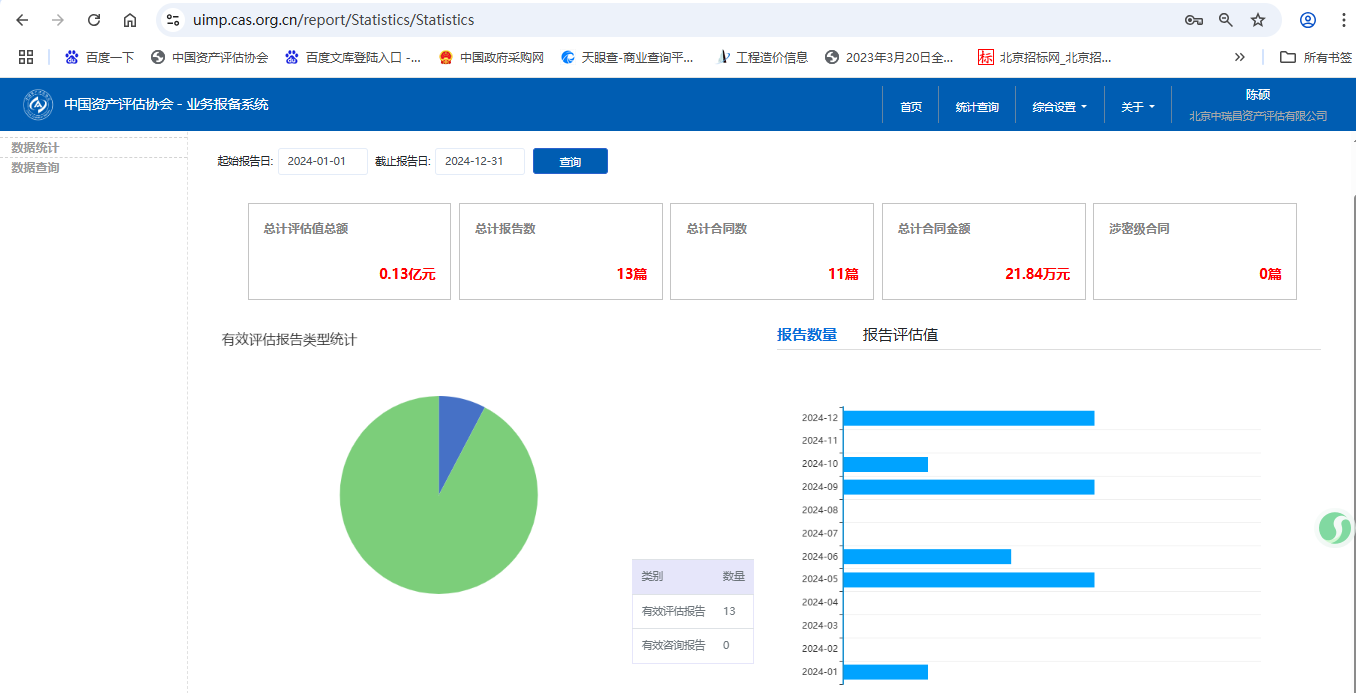Click the green floating assistant icon
Viewport: 1356px width, 693px height.
(1334, 527)
